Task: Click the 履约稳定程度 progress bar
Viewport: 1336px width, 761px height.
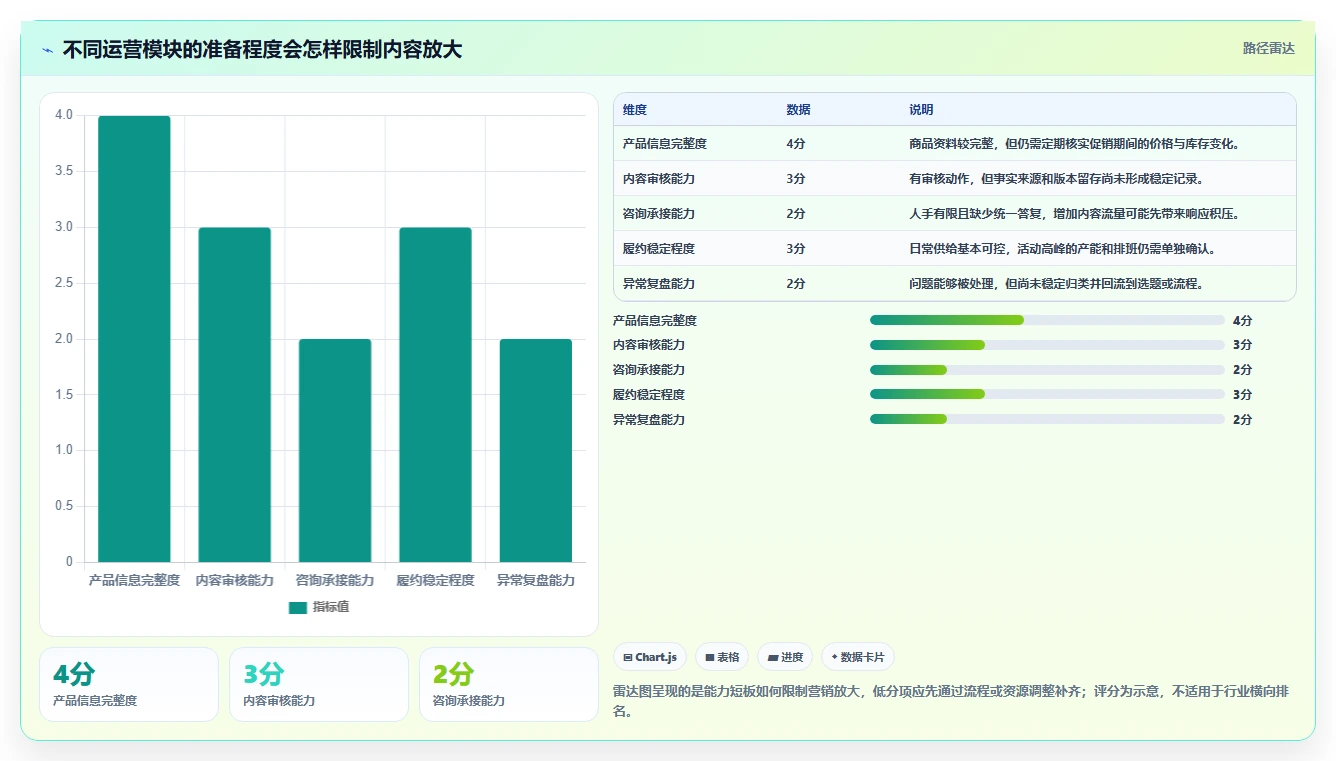Action: [1047, 394]
